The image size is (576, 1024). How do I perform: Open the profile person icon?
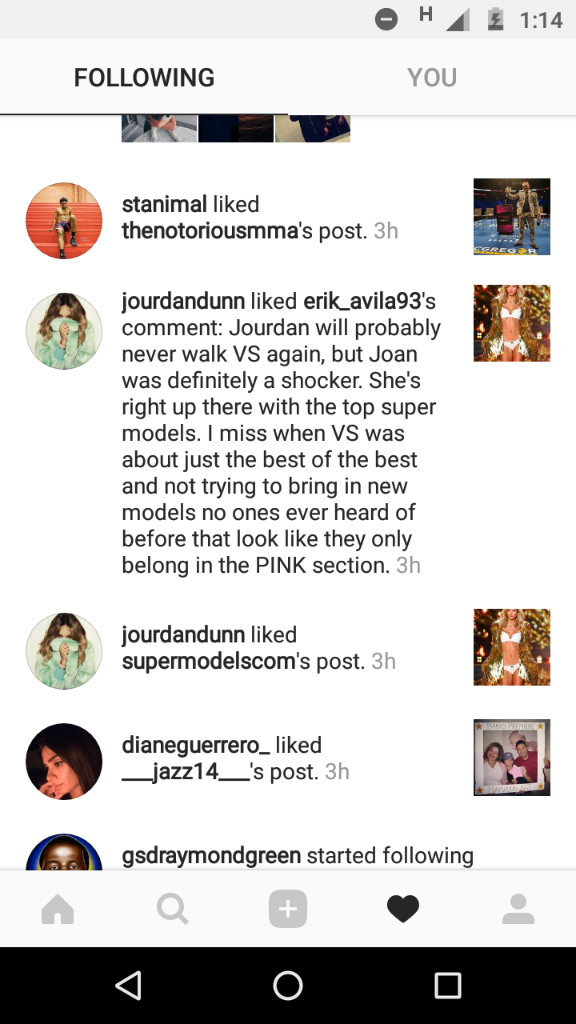click(519, 908)
